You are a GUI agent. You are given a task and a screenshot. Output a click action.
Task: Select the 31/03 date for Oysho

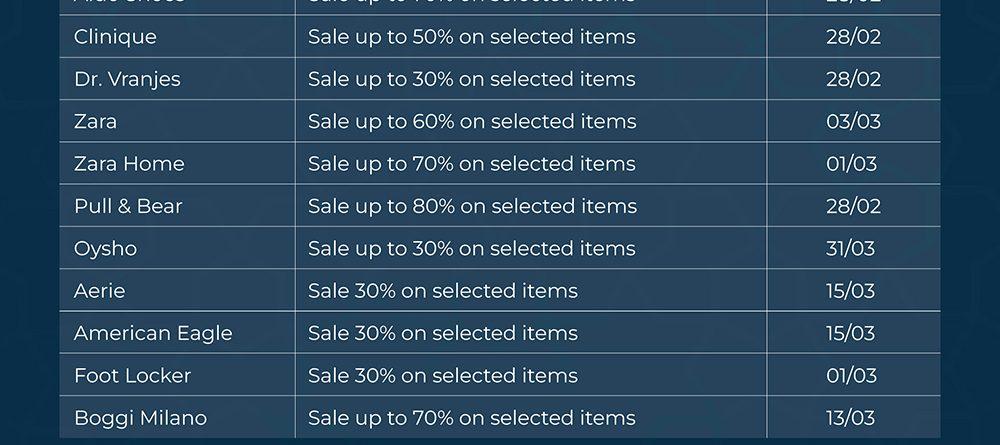pyautogui.click(x=850, y=248)
